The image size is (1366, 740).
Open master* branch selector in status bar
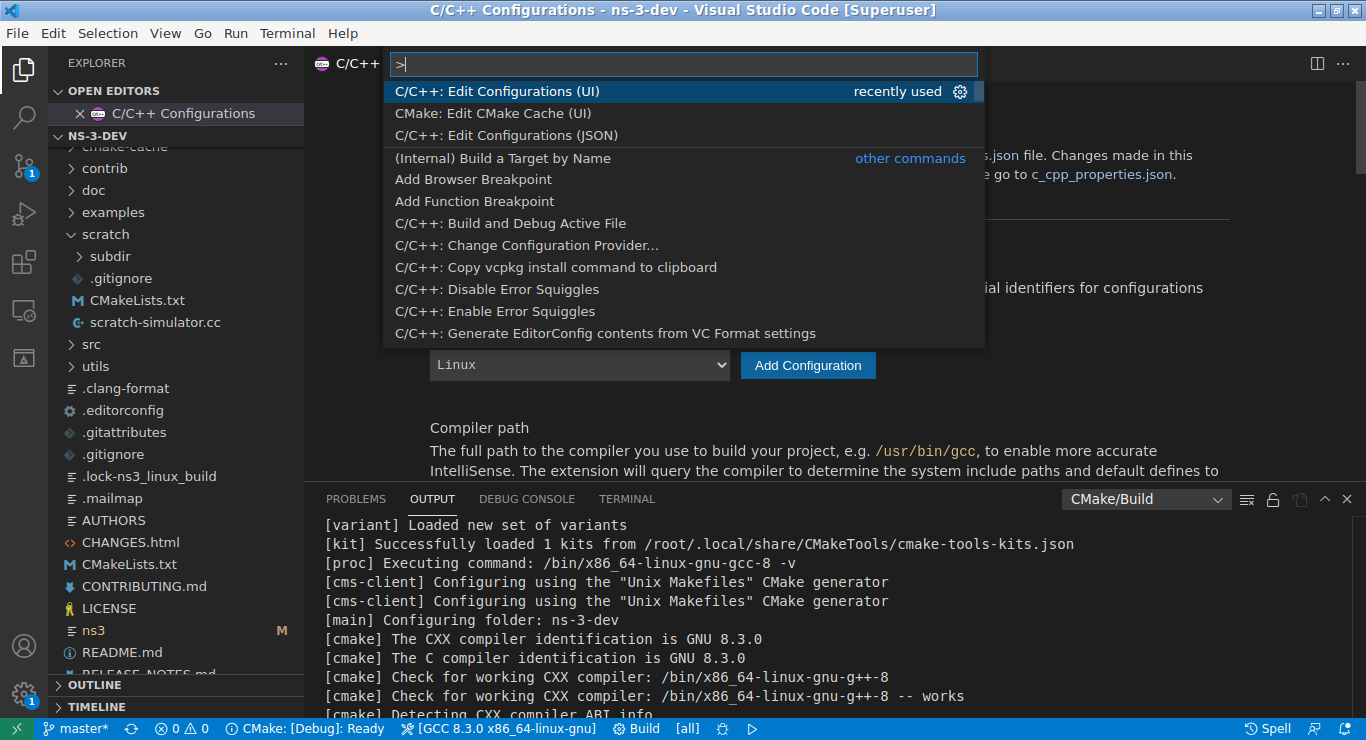pos(75,729)
